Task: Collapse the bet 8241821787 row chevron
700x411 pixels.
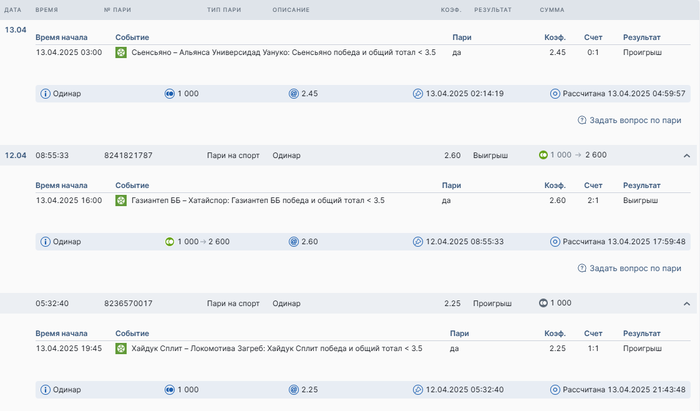Action: 686,156
